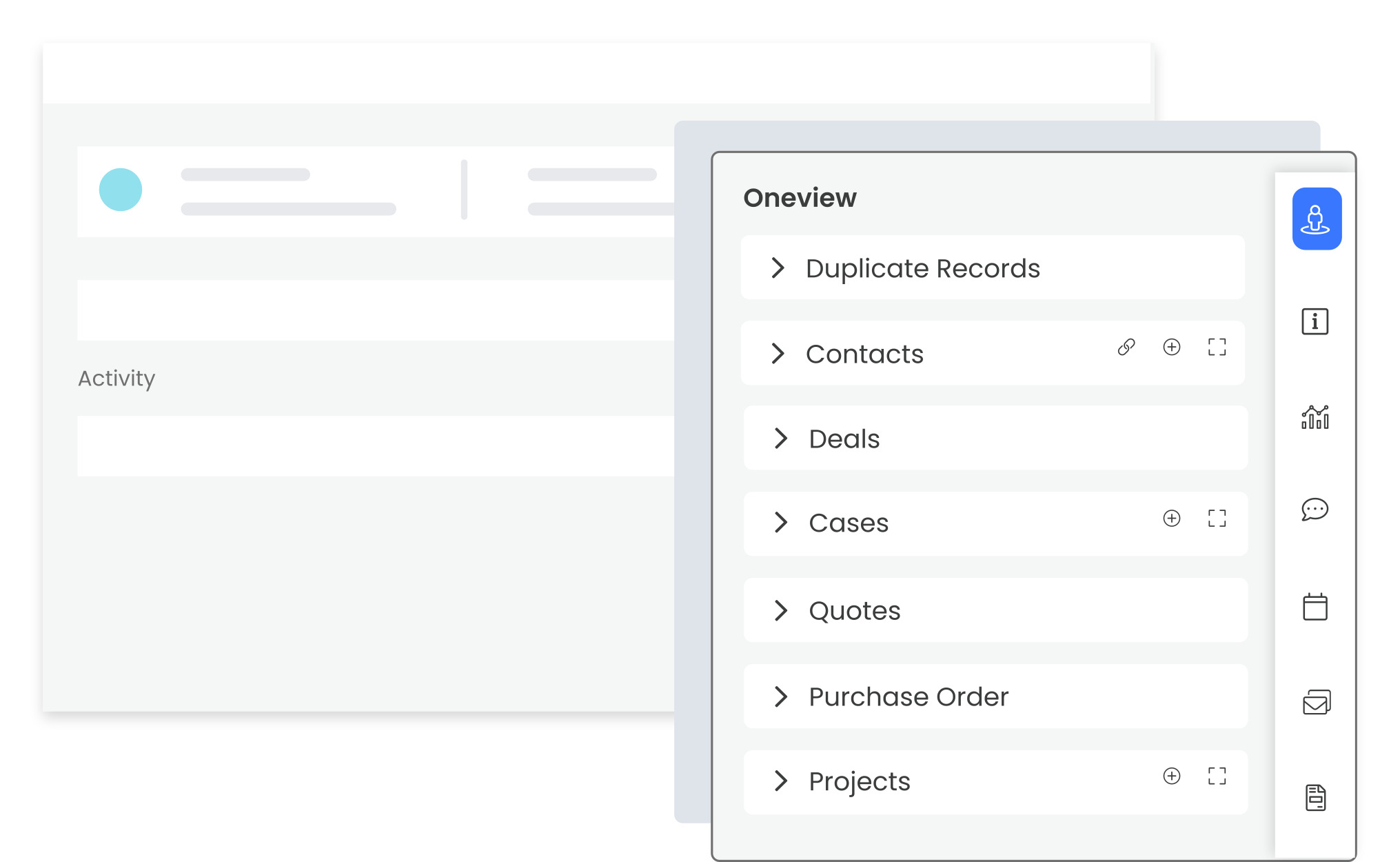Open the Contacts section in fullscreen

tap(1217, 347)
